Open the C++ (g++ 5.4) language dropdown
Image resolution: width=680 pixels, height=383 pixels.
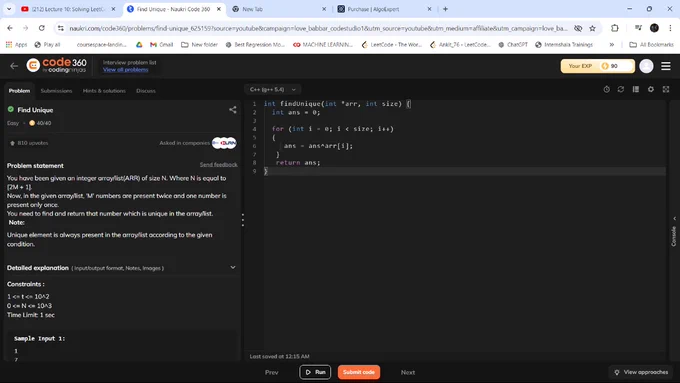(x=273, y=89)
